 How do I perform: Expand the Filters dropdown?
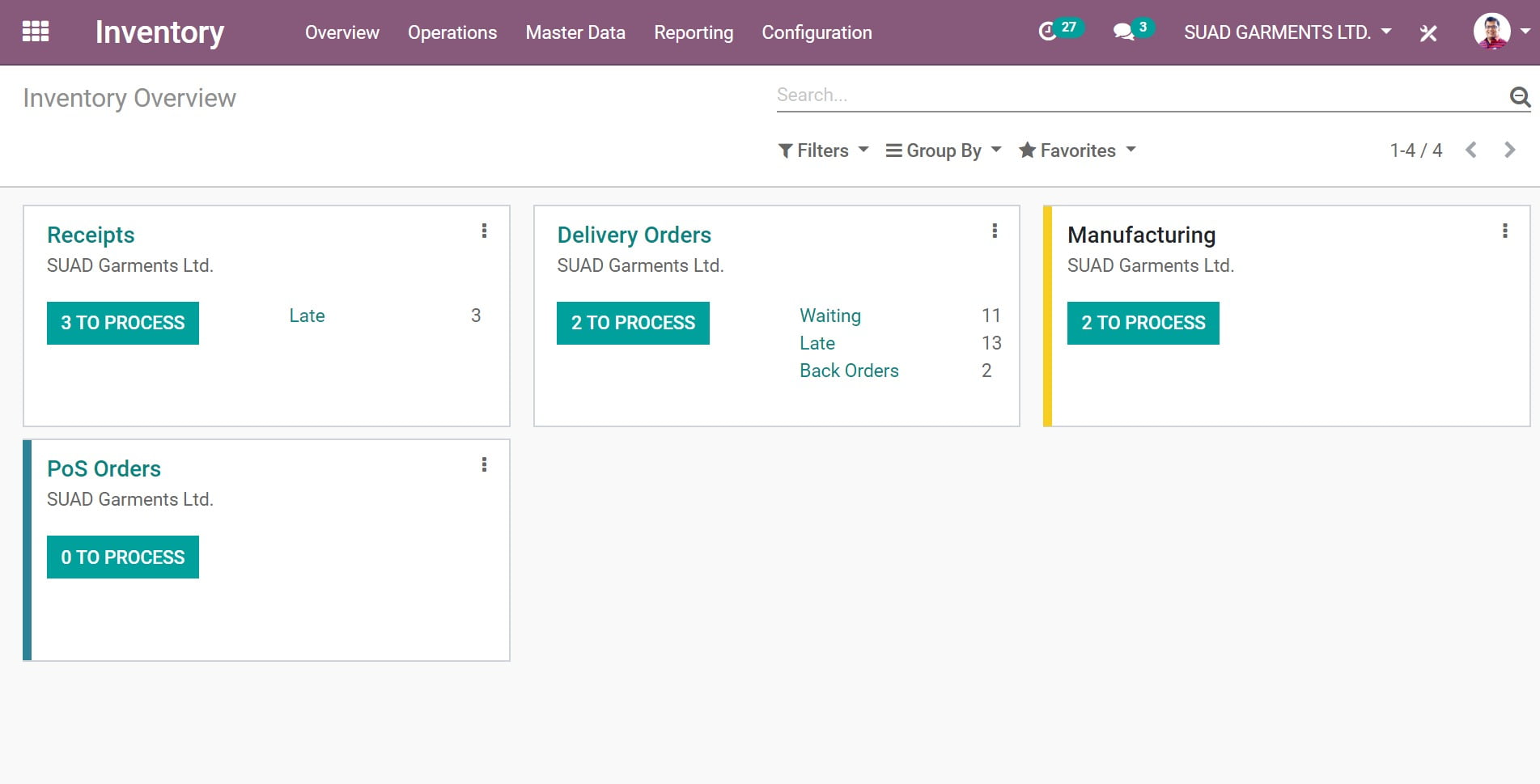[x=823, y=150]
